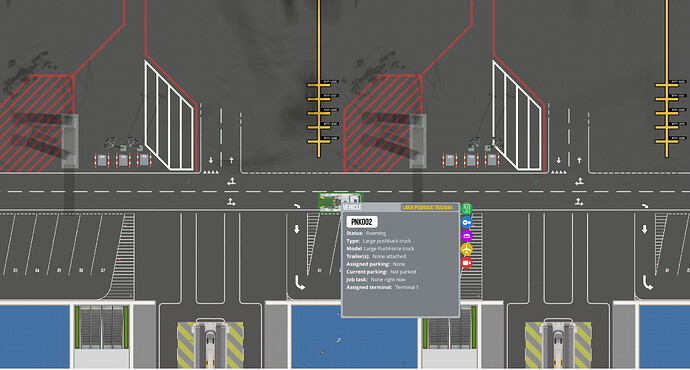Click the Assigned terminal: Terminal 1 entry
The width and height of the screenshot is (690, 370).
[382, 287]
